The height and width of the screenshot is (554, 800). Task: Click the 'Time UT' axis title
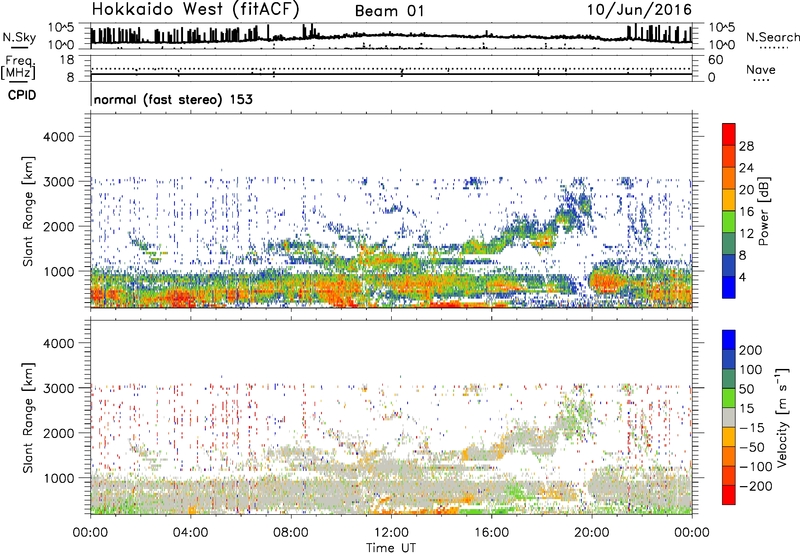pos(391,547)
